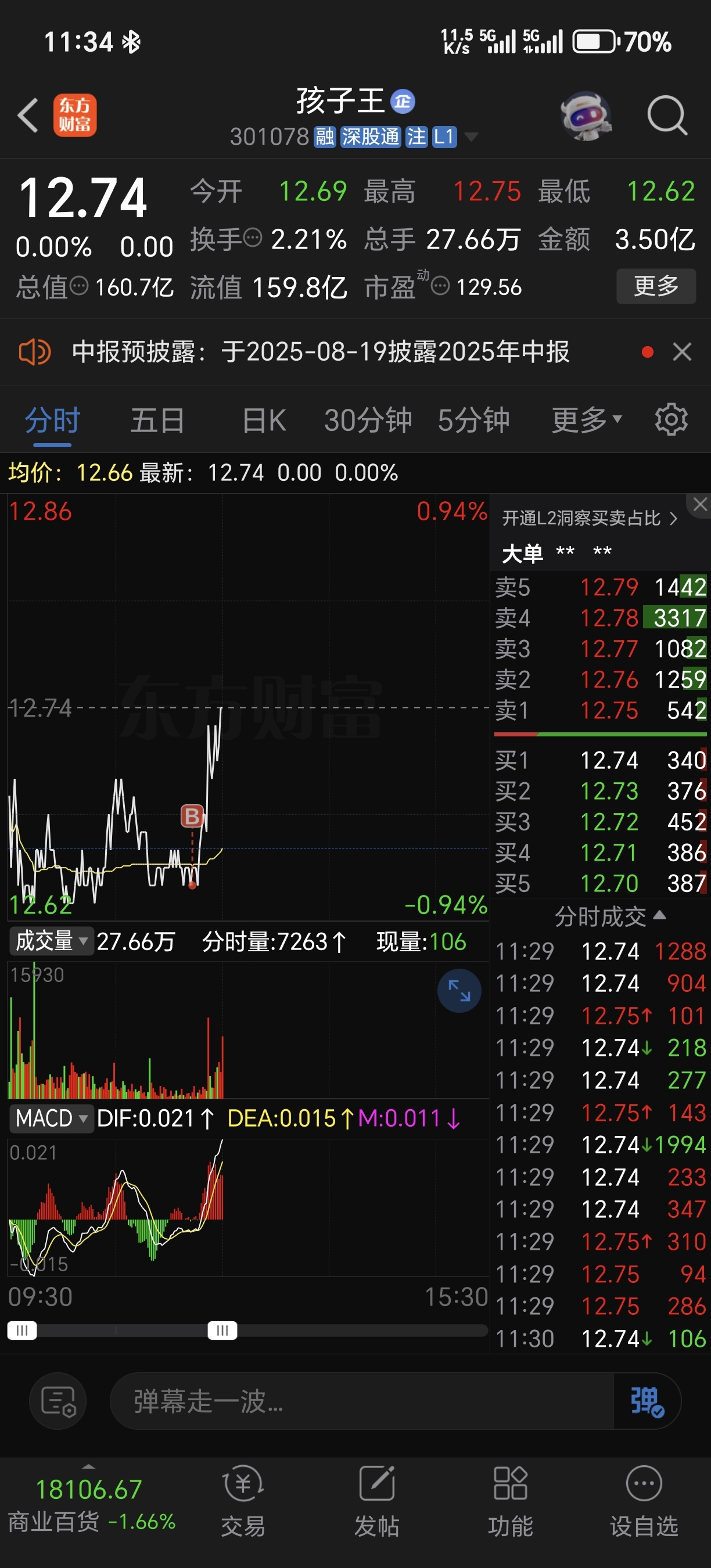
Task: Tap the search magnifier icon
Action: click(667, 115)
